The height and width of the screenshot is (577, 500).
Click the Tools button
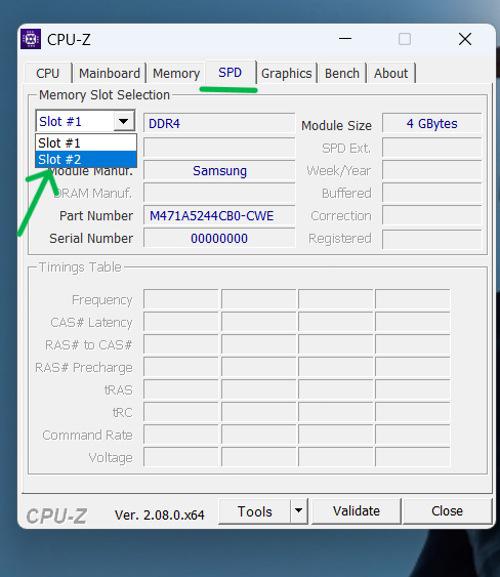click(x=255, y=511)
